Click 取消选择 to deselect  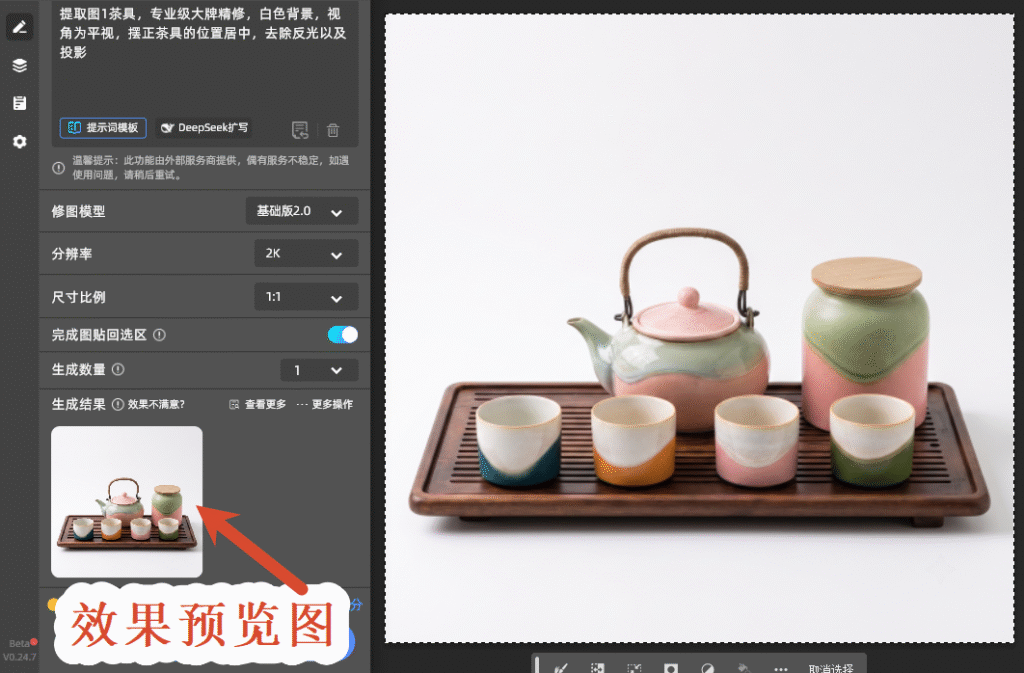click(831, 668)
